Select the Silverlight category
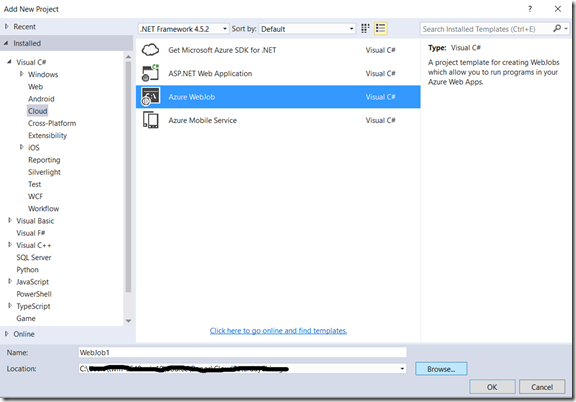This screenshot has height=402, width=576. click(44, 172)
